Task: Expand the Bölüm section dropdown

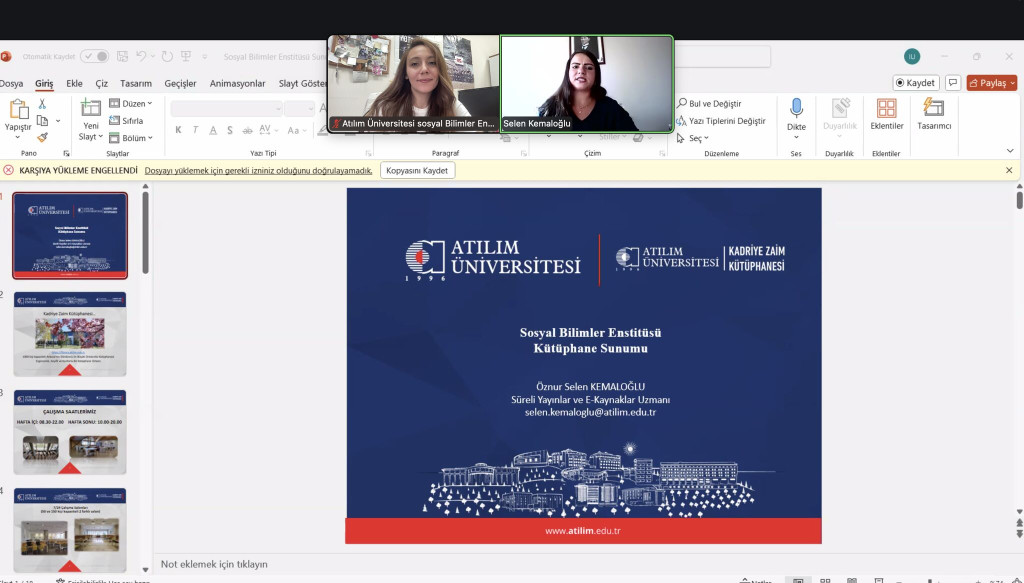Action: 136,138
